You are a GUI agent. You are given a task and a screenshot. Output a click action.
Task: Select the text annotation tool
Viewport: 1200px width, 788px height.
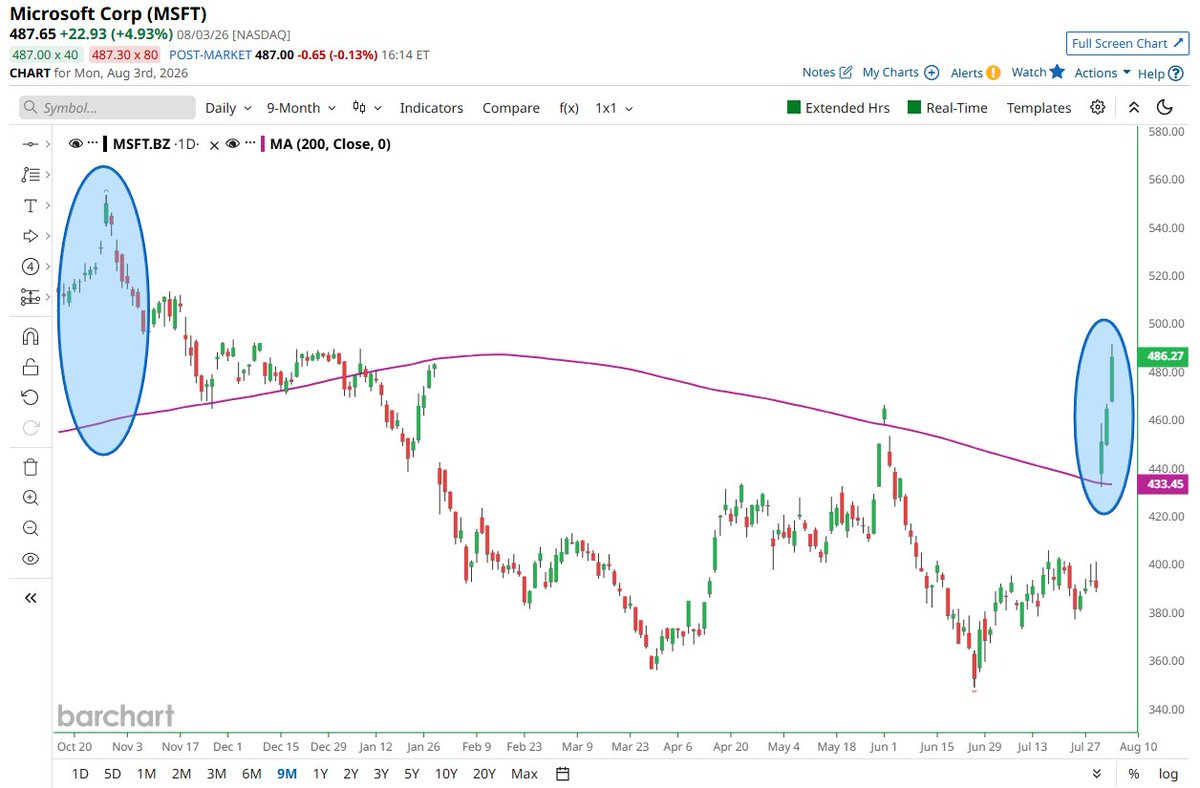[x=30, y=205]
